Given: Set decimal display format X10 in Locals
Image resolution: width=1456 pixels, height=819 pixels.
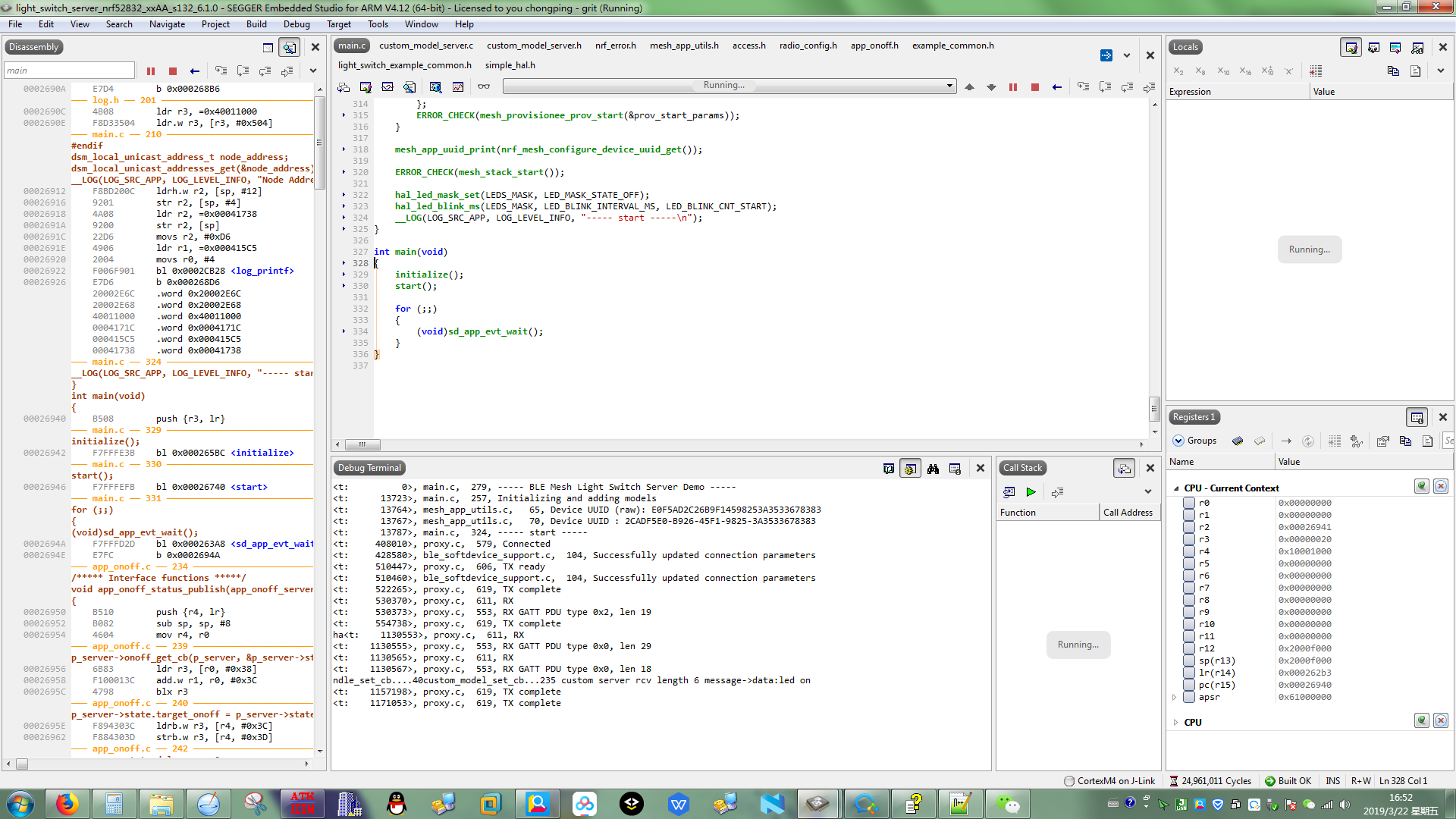Looking at the screenshot, I should click(1223, 71).
